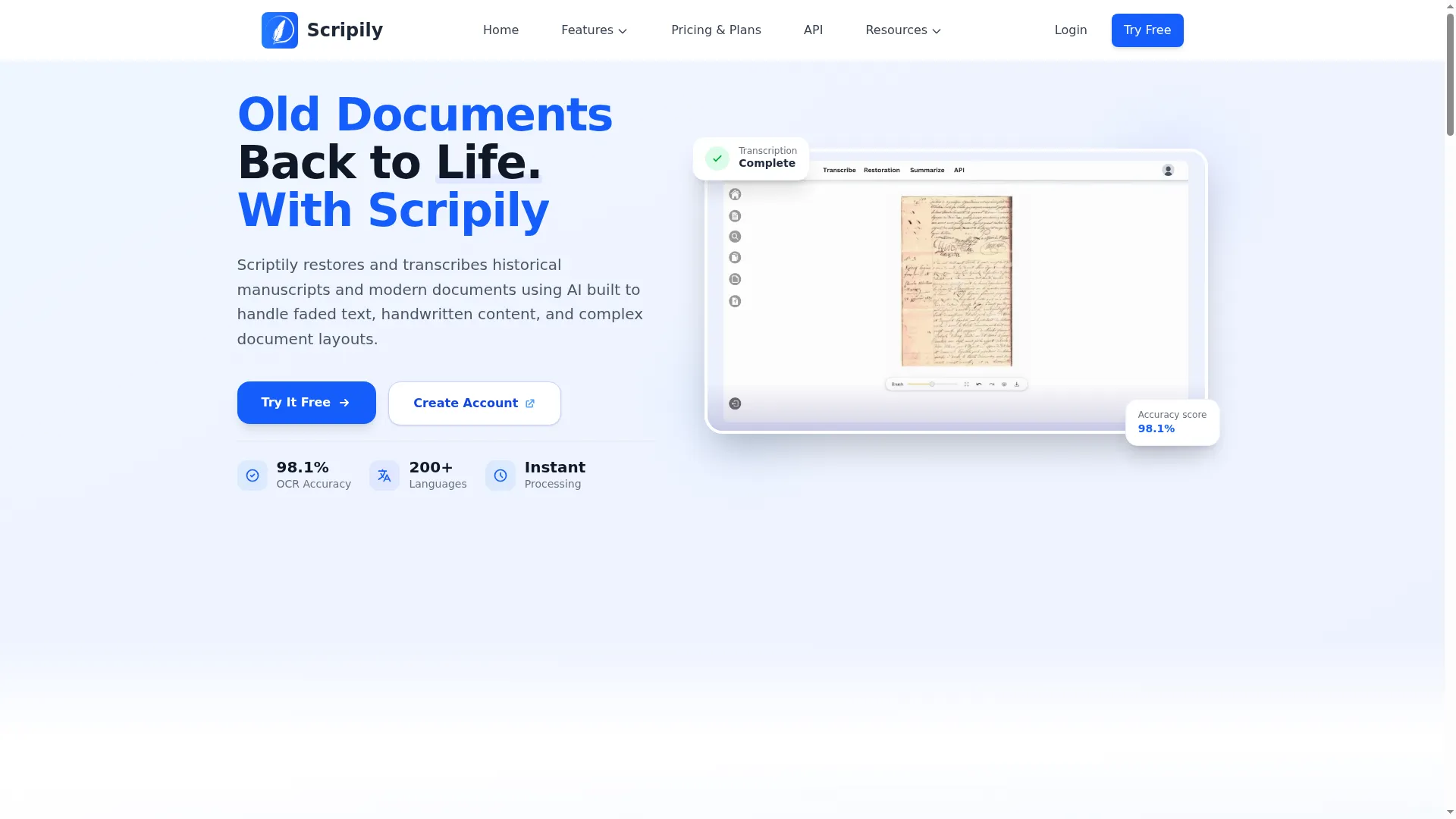This screenshot has height=819, width=1456.
Task: Click the '98.1%' OCR Accuracy stat text
Action: [x=303, y=468]
